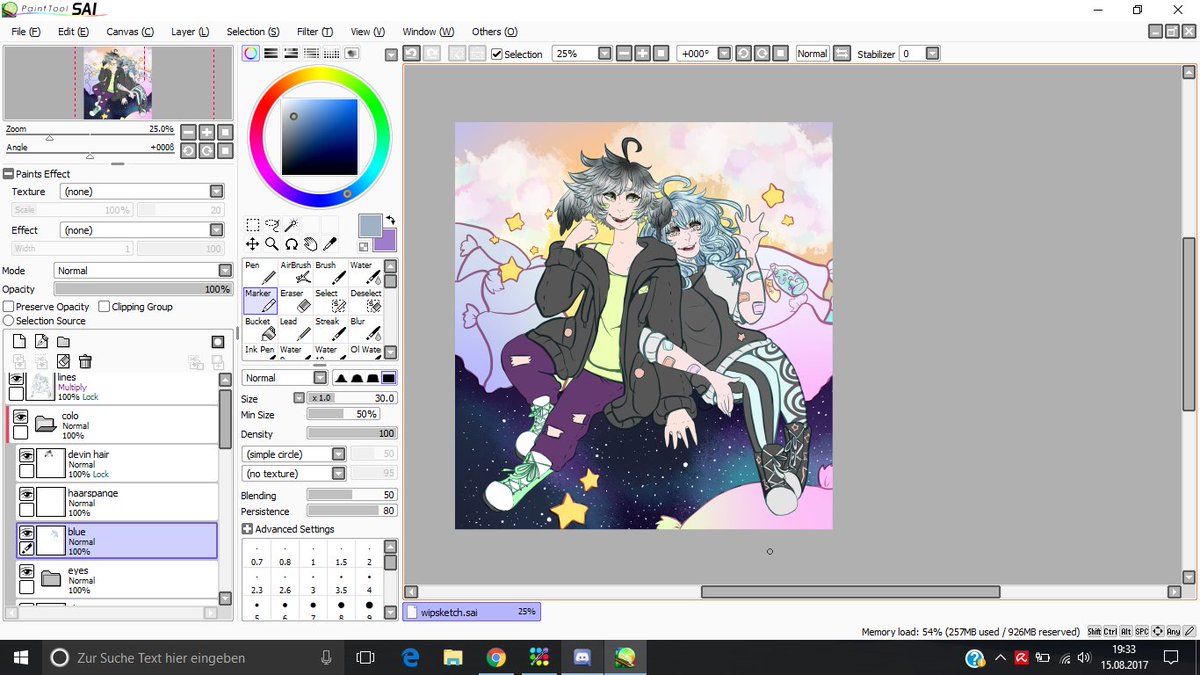Screen dimensions: 1200x675
Task: Open the Stabilizer dropdown
Action: click(x=932, y=54)
